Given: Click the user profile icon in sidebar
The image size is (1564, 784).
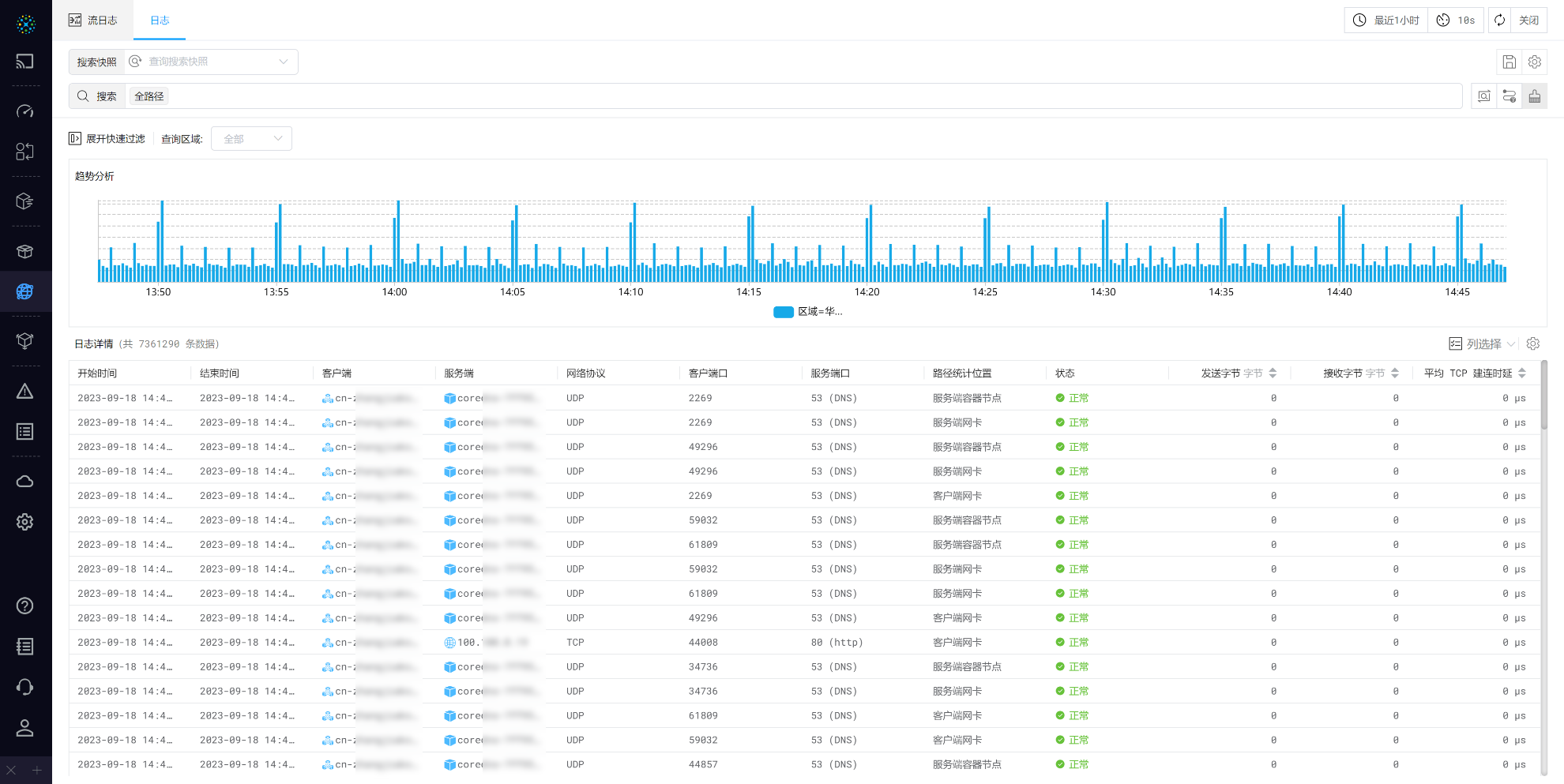Looking at the screenshot, I should [x=25, y=728].
